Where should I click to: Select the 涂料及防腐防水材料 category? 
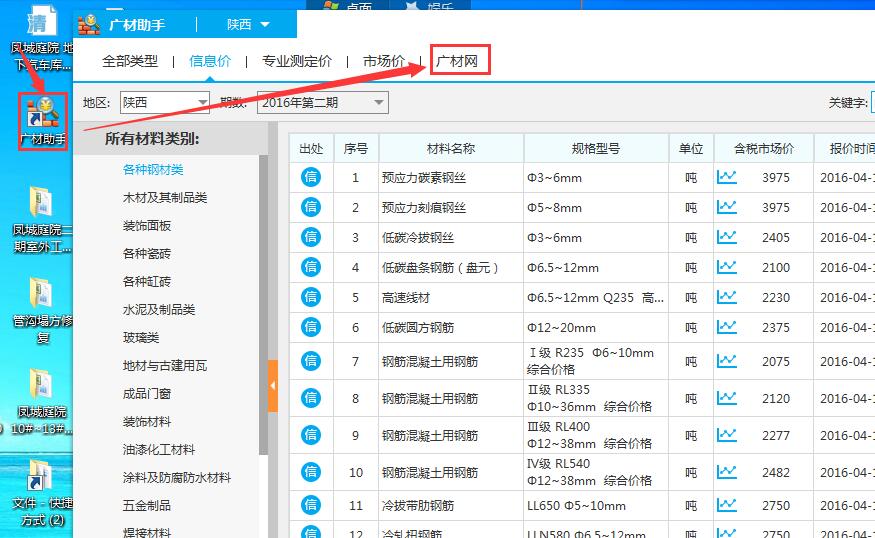(176, 478)
